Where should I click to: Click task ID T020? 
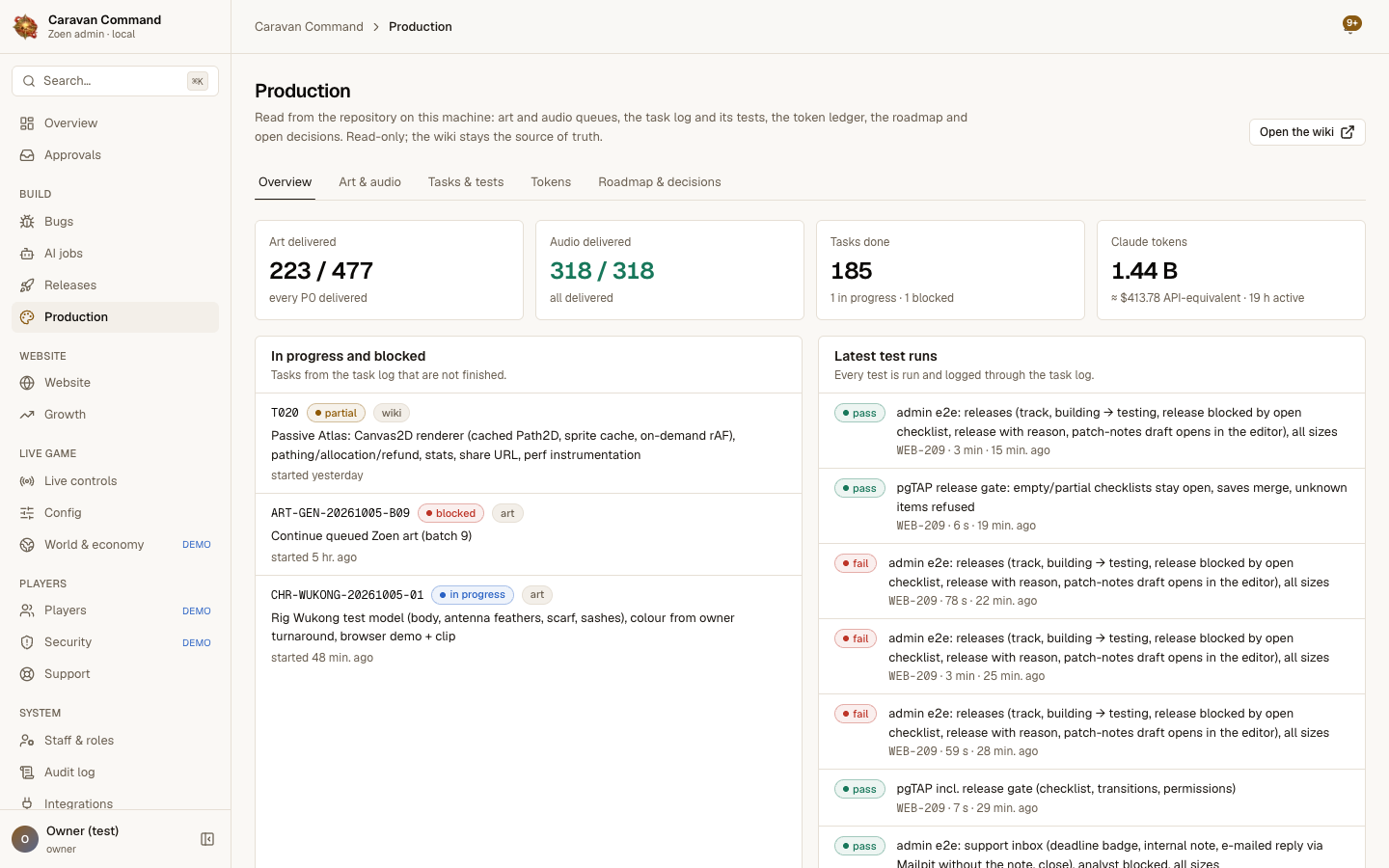click(x=285, y=413)
